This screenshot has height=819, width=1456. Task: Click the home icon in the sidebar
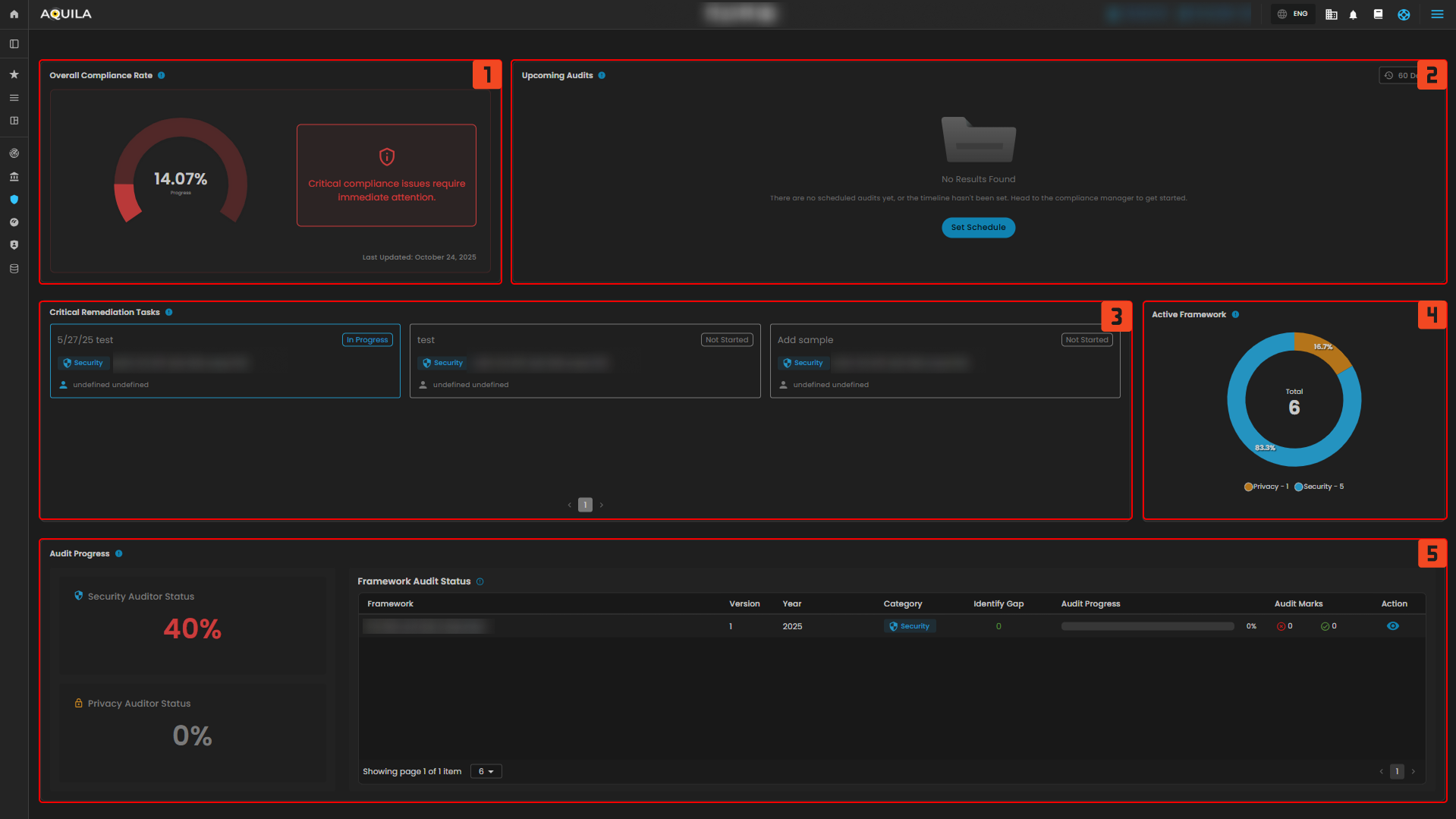[x=14, y=14]
